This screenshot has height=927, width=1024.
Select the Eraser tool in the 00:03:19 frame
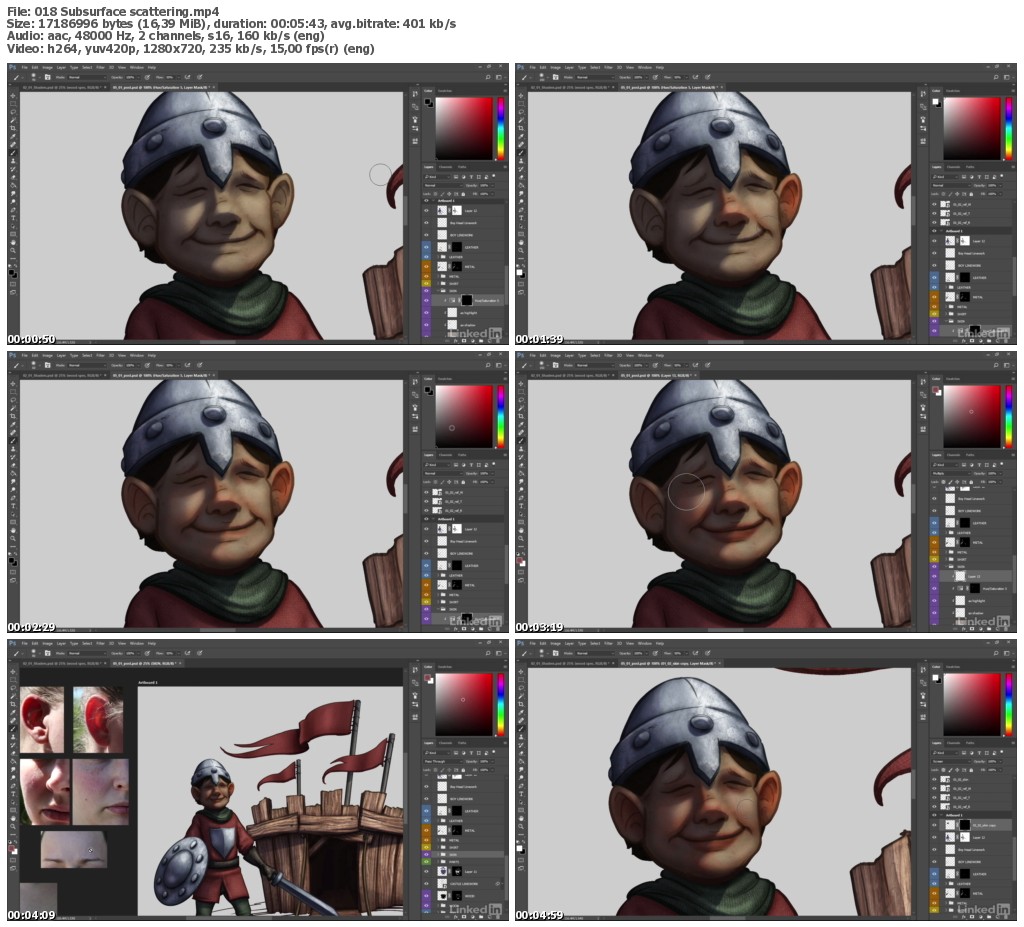[521, 465]
